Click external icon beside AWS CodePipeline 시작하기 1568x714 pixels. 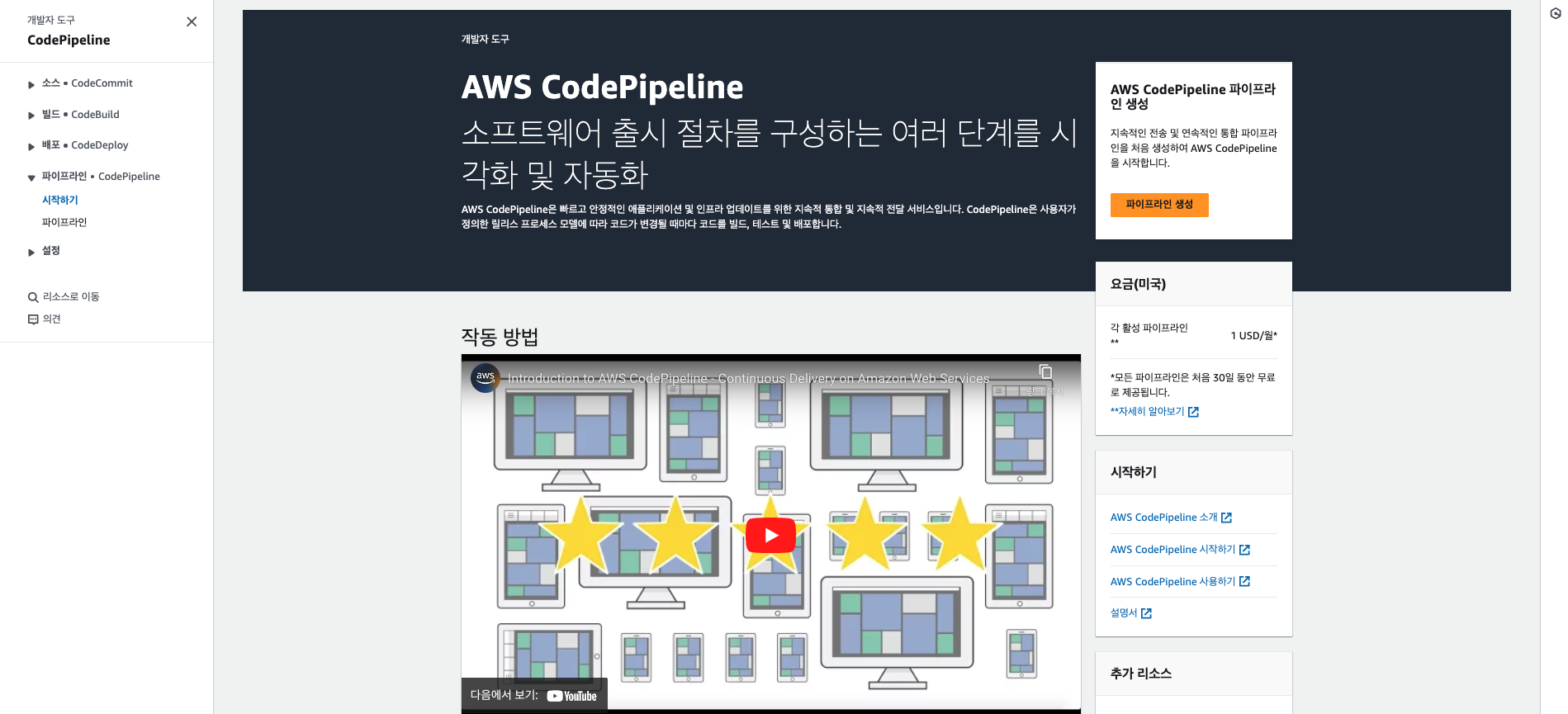tap(1244, 550)
